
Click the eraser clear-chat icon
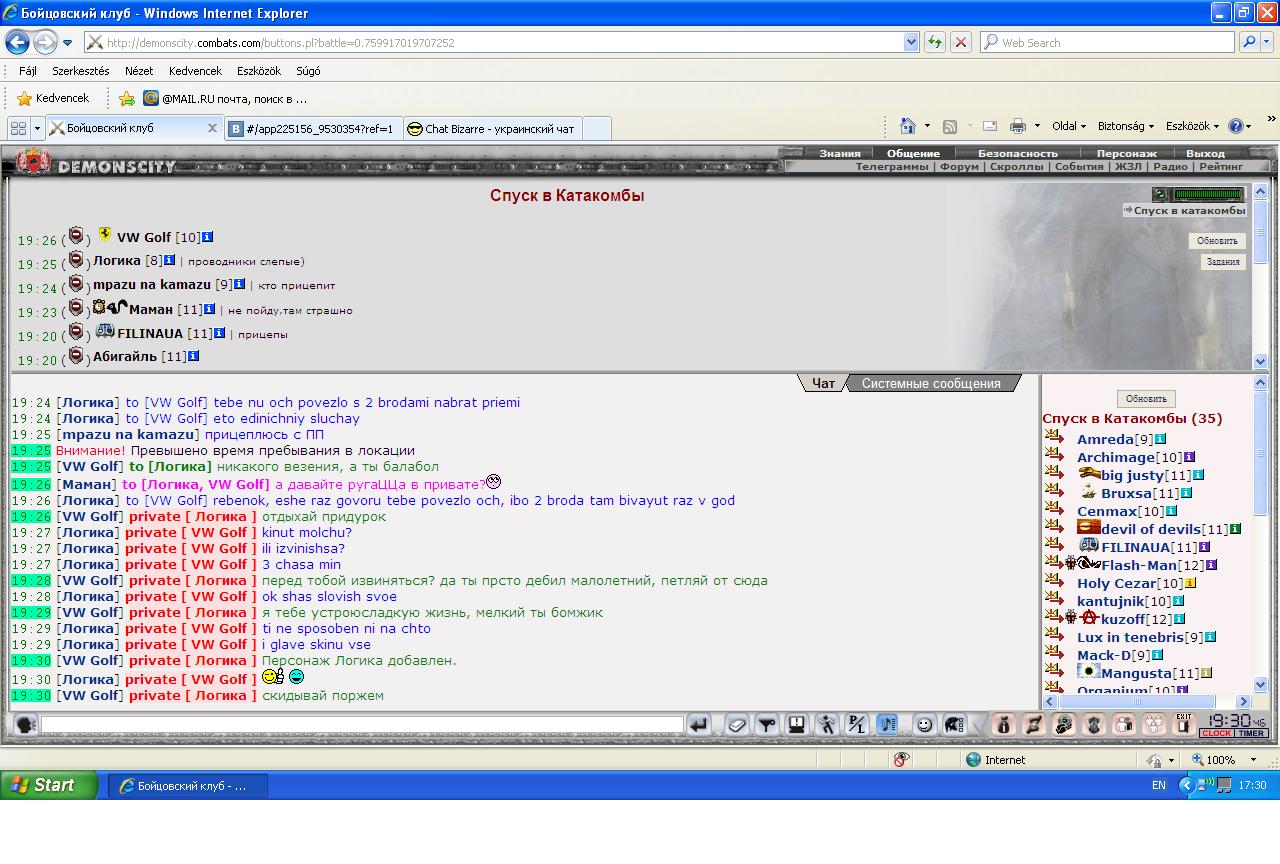click(736, 725)
